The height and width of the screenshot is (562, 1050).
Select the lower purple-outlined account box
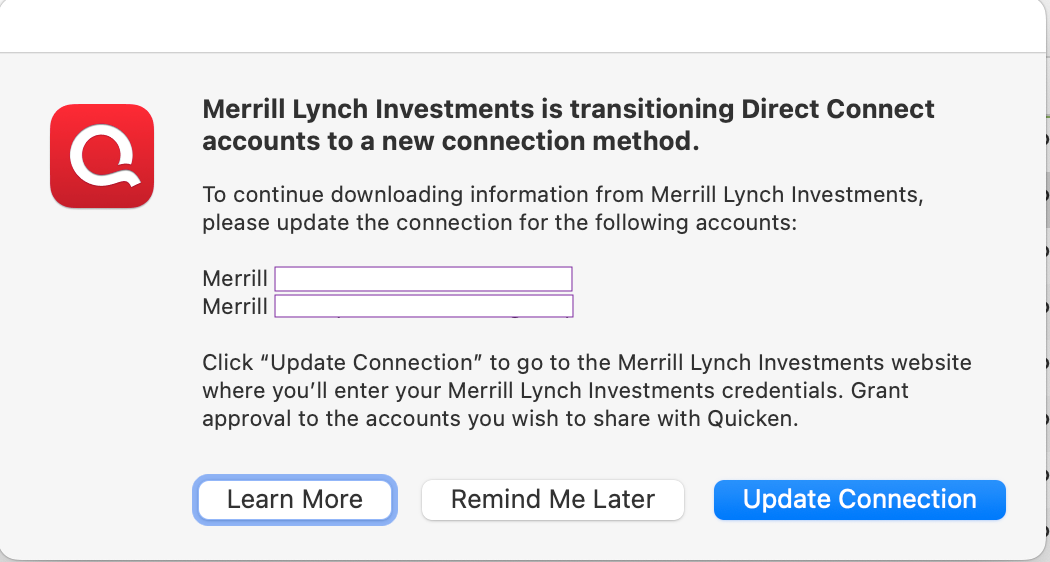[x=423, y=305]
